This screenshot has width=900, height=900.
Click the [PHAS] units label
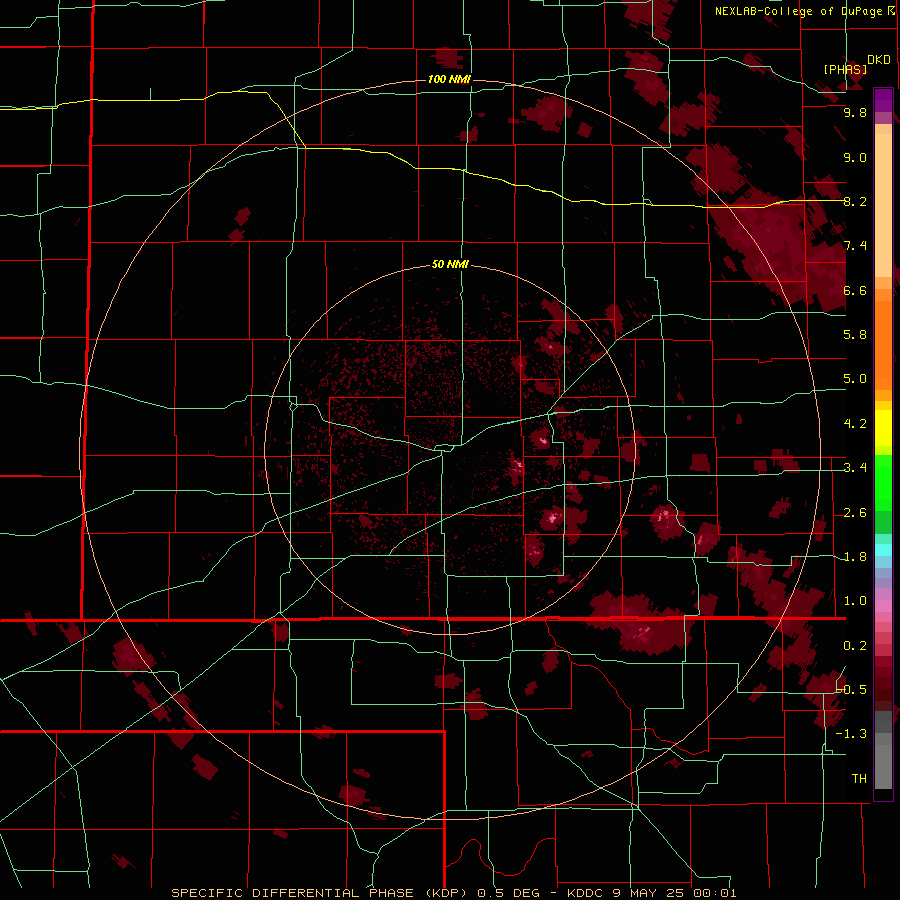[x=845, y=70]
